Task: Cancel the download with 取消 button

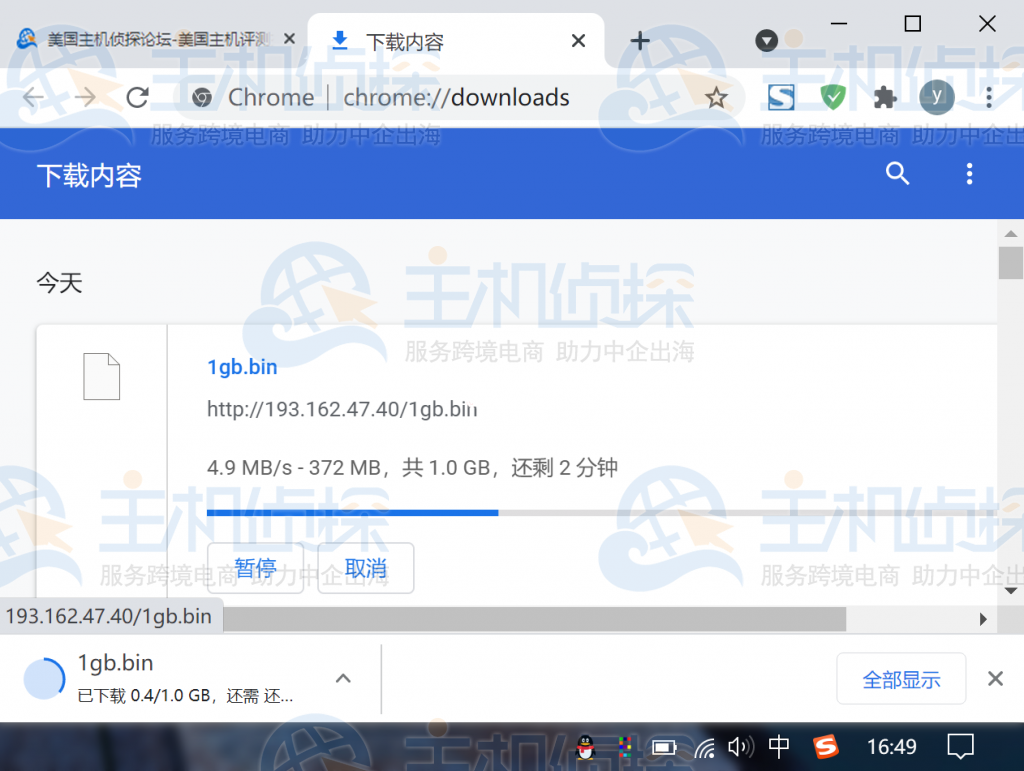Action: click(366, 568)
